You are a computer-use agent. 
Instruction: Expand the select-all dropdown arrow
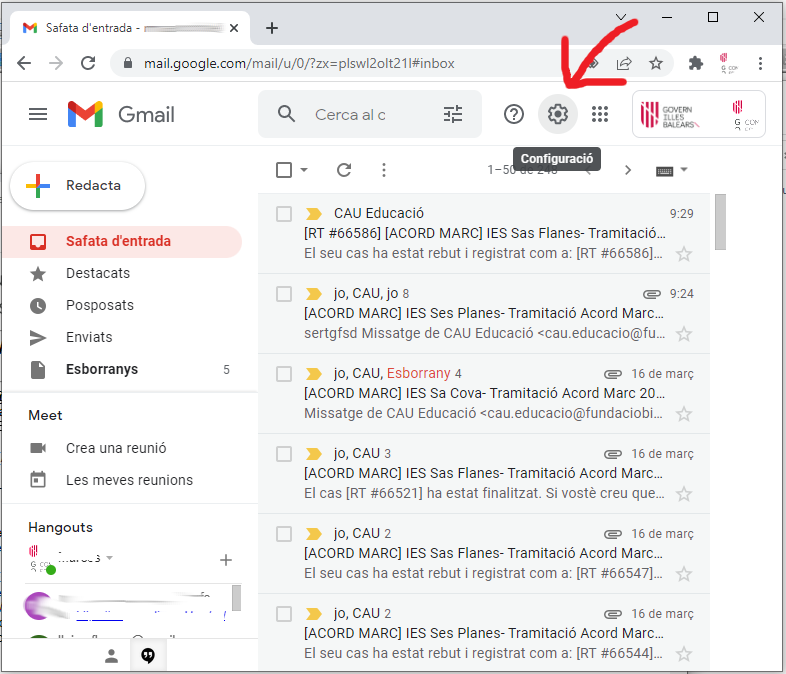point(304,170)
